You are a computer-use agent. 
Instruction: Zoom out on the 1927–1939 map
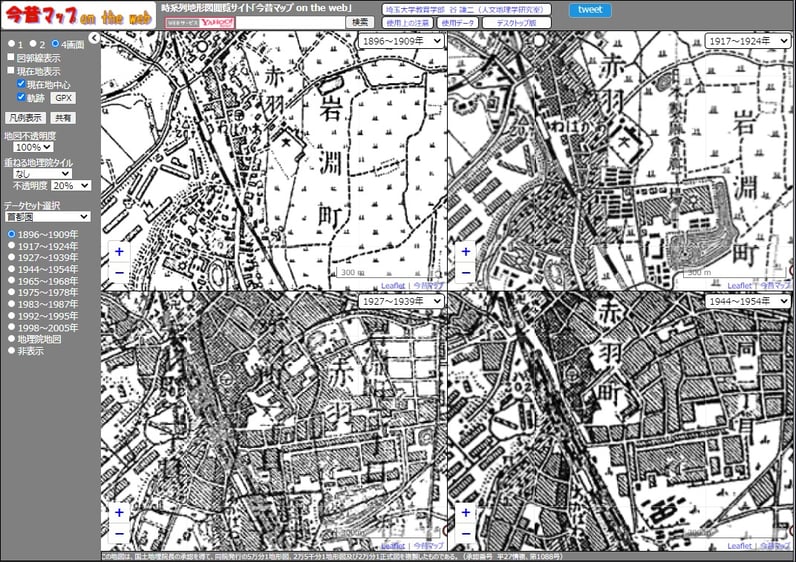118,531
